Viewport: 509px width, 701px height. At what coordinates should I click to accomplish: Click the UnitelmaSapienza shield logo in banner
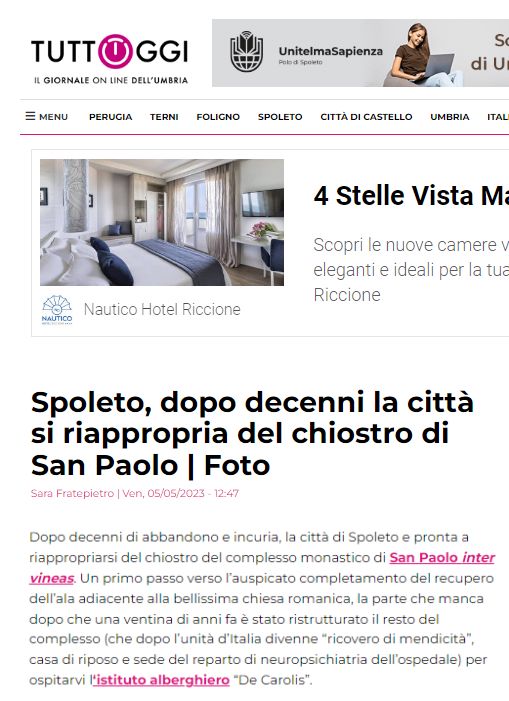246,51
